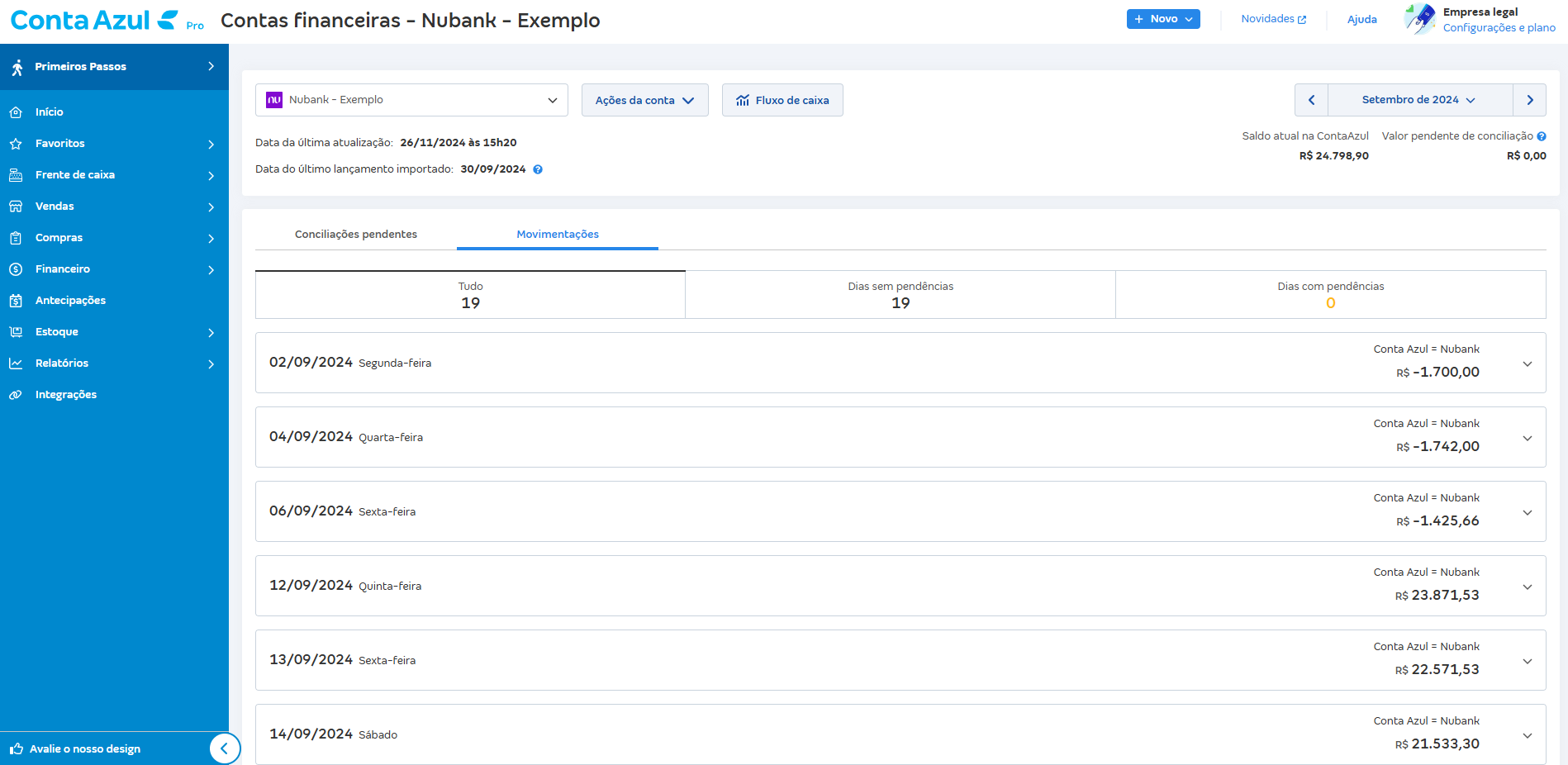Click the Antecipações calendar icon
This screenshot has height=765, width=1568.
16,301
